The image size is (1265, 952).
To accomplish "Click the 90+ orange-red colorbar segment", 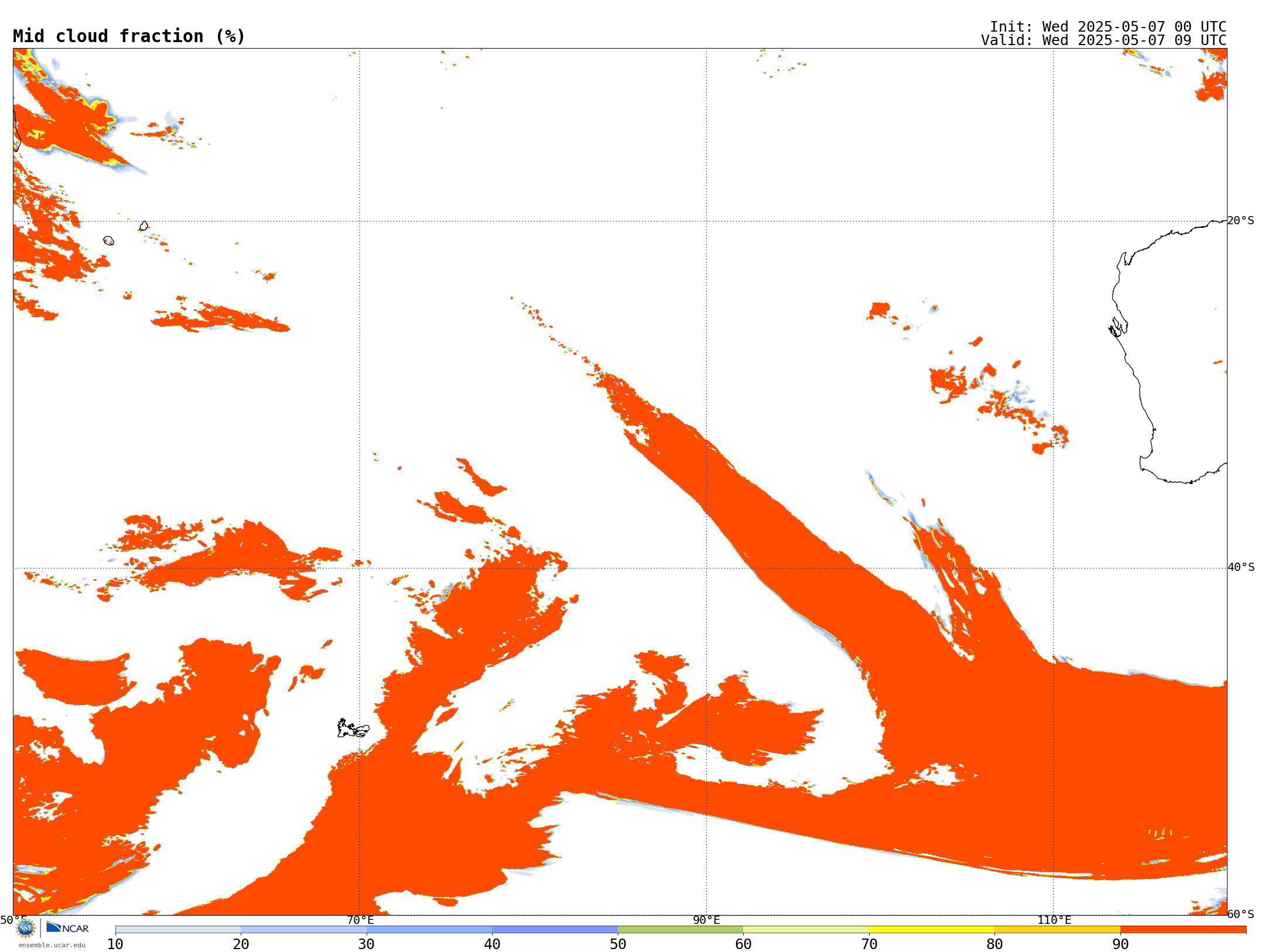I will coord(1184,930).
